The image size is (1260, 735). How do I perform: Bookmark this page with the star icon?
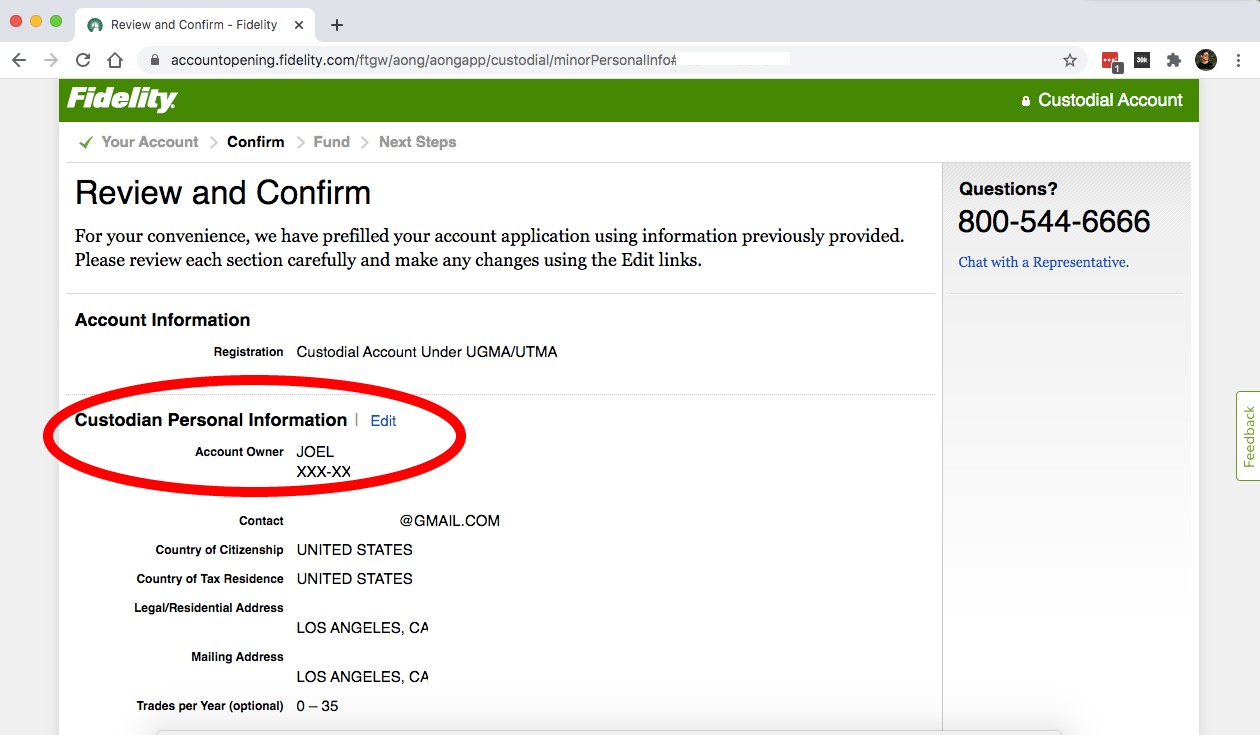pyautogui.click(x=1070, y=60)
